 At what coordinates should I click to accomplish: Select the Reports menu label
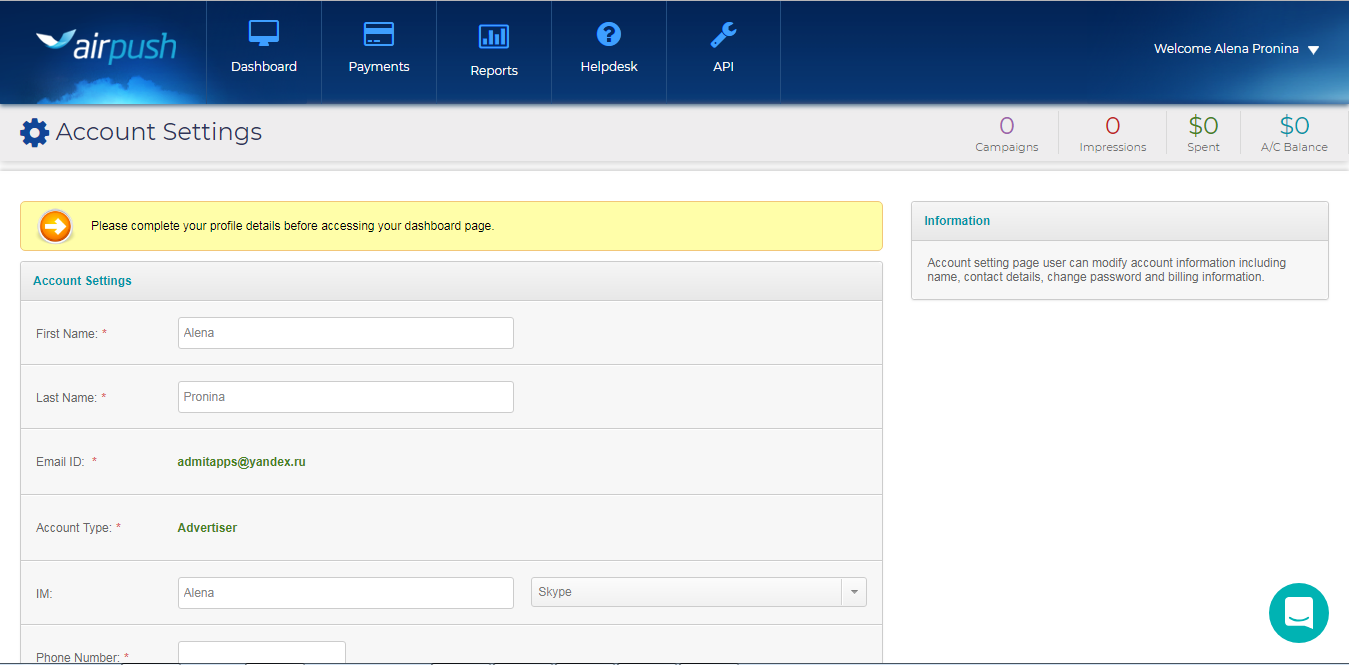pyautogui.click(x=494, y=71)
